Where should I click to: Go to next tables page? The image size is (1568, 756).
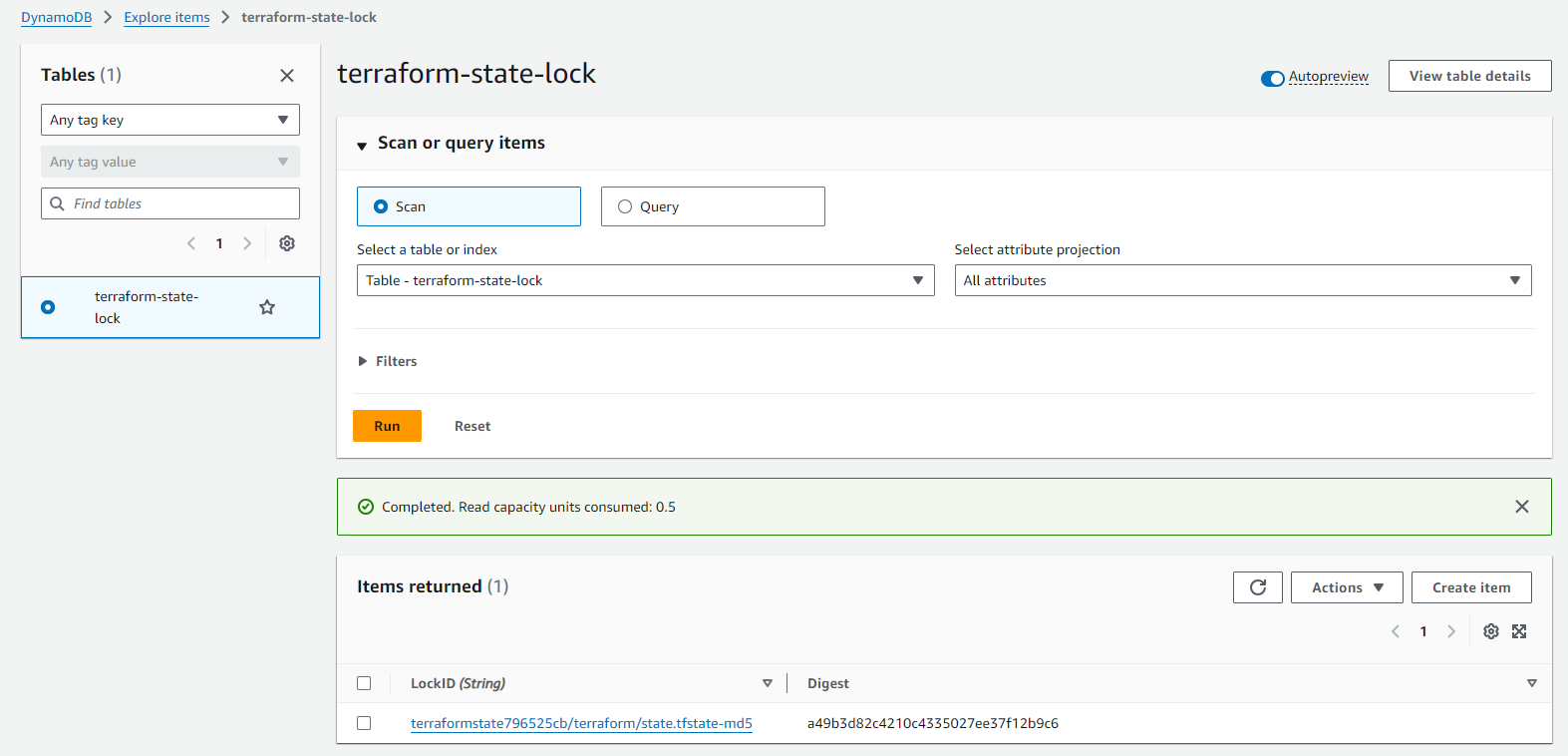click(x=247, y=243)
